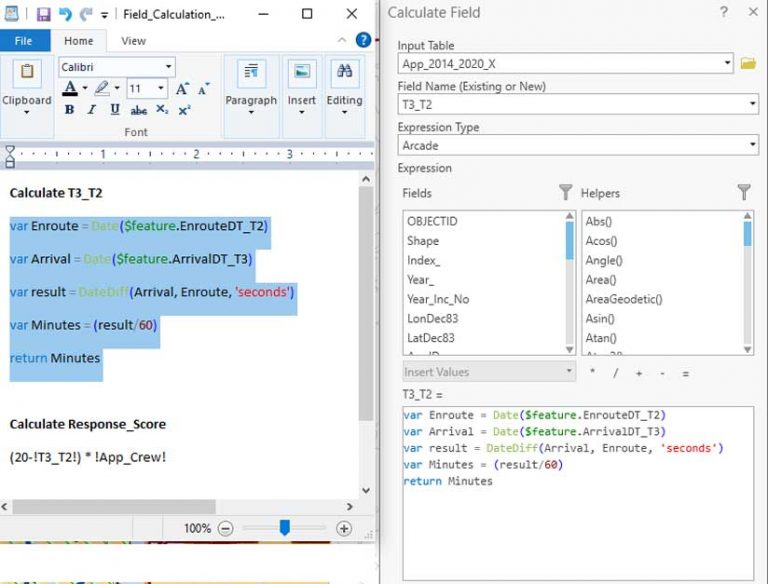Screen dimensions: 768x584
Task: Click the Grow Font icon
Action: click(182, 89)
